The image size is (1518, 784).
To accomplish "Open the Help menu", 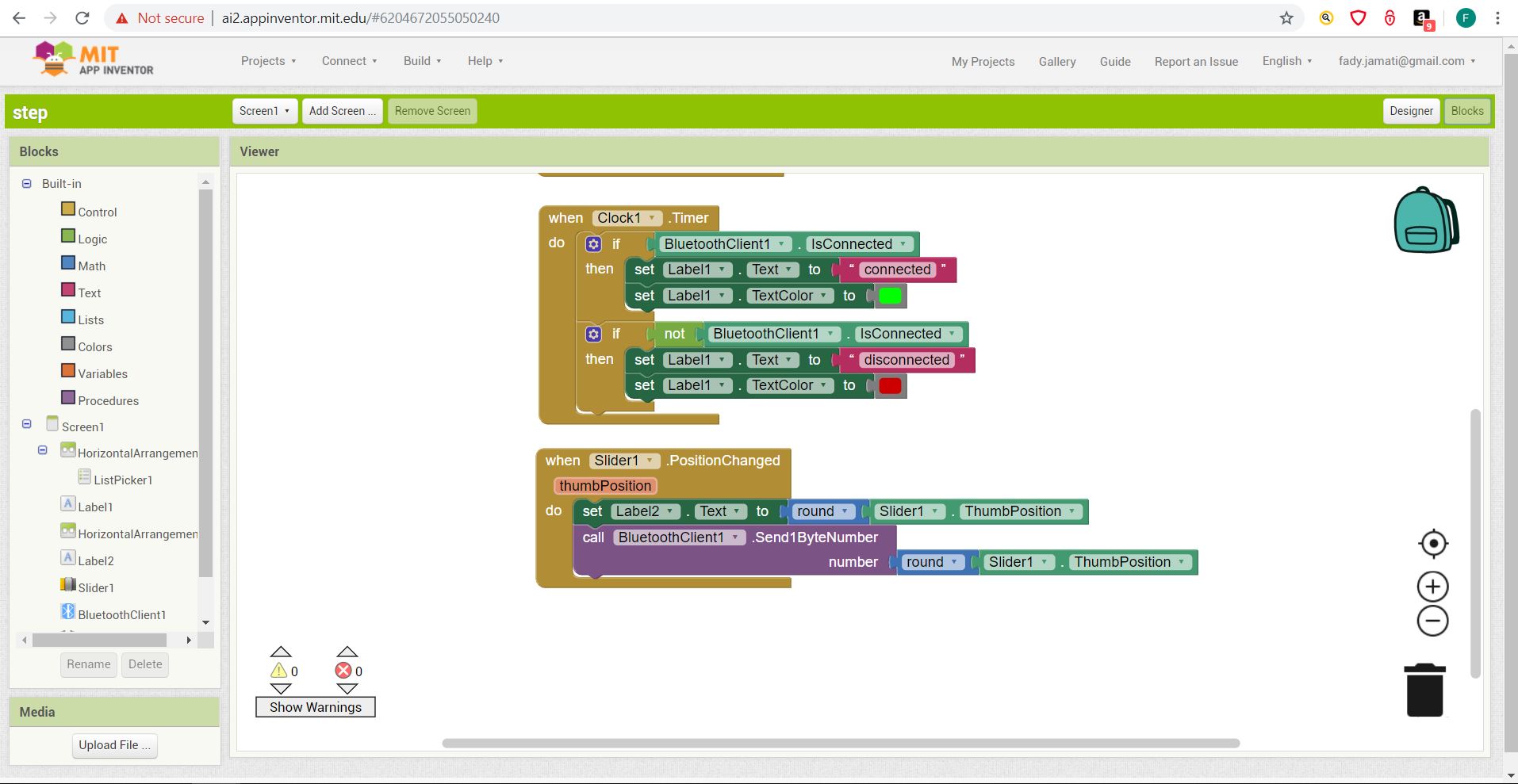I will 485,61.
